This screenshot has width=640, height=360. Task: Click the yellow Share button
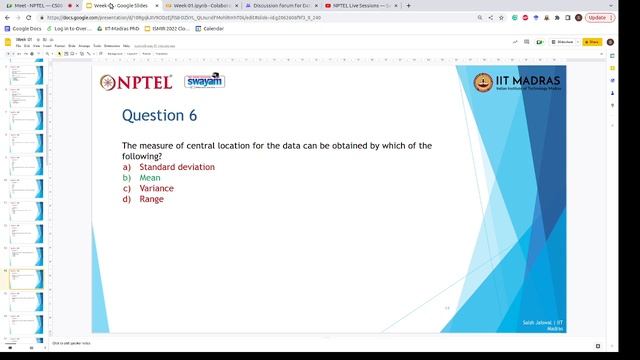pos(592,42)
